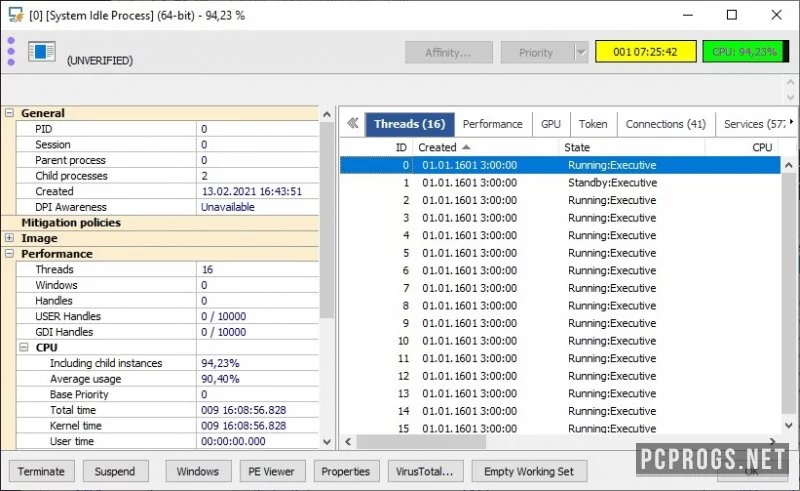The width and height of the screenshot is (800, 491).
Task: Click the Empty Working Set button
Action: pos(529,471)
